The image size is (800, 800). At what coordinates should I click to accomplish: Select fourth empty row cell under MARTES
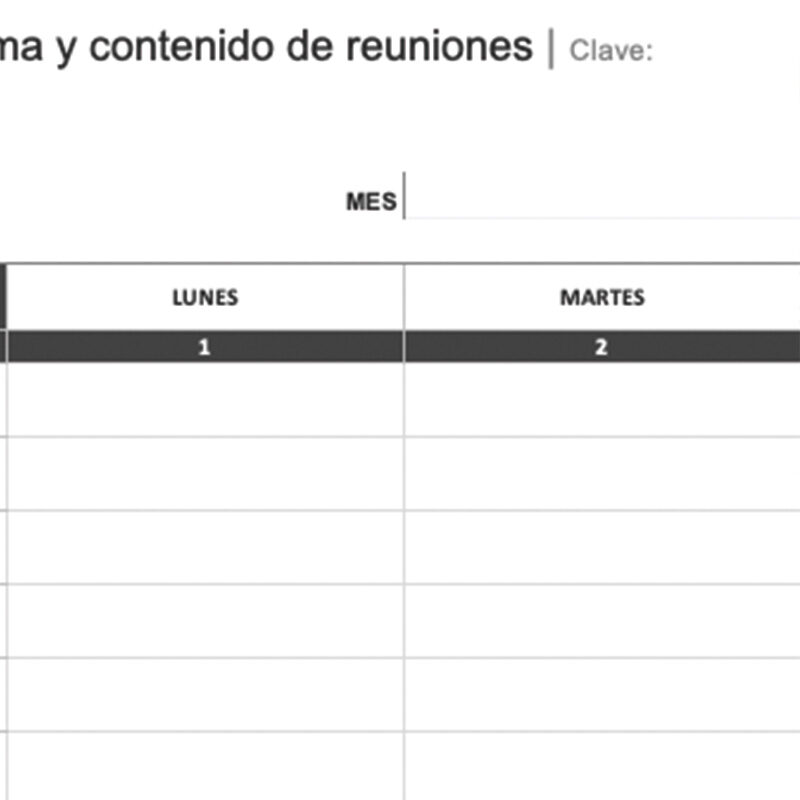pos(602,621)
